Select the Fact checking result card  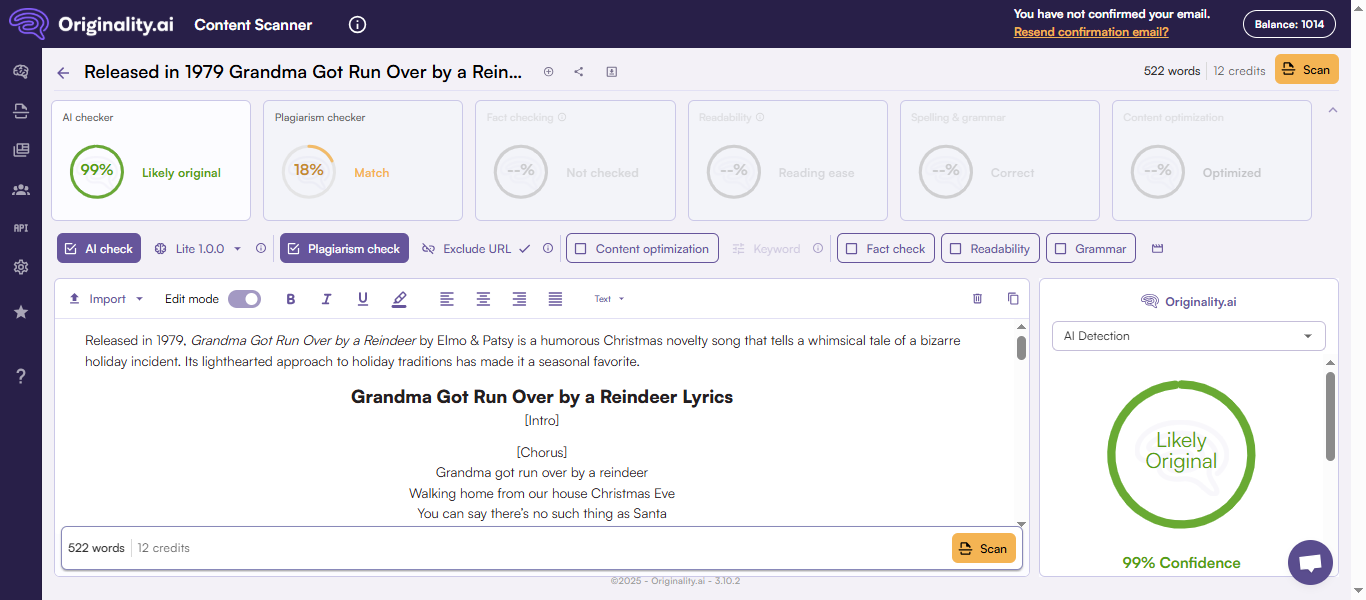575,160
